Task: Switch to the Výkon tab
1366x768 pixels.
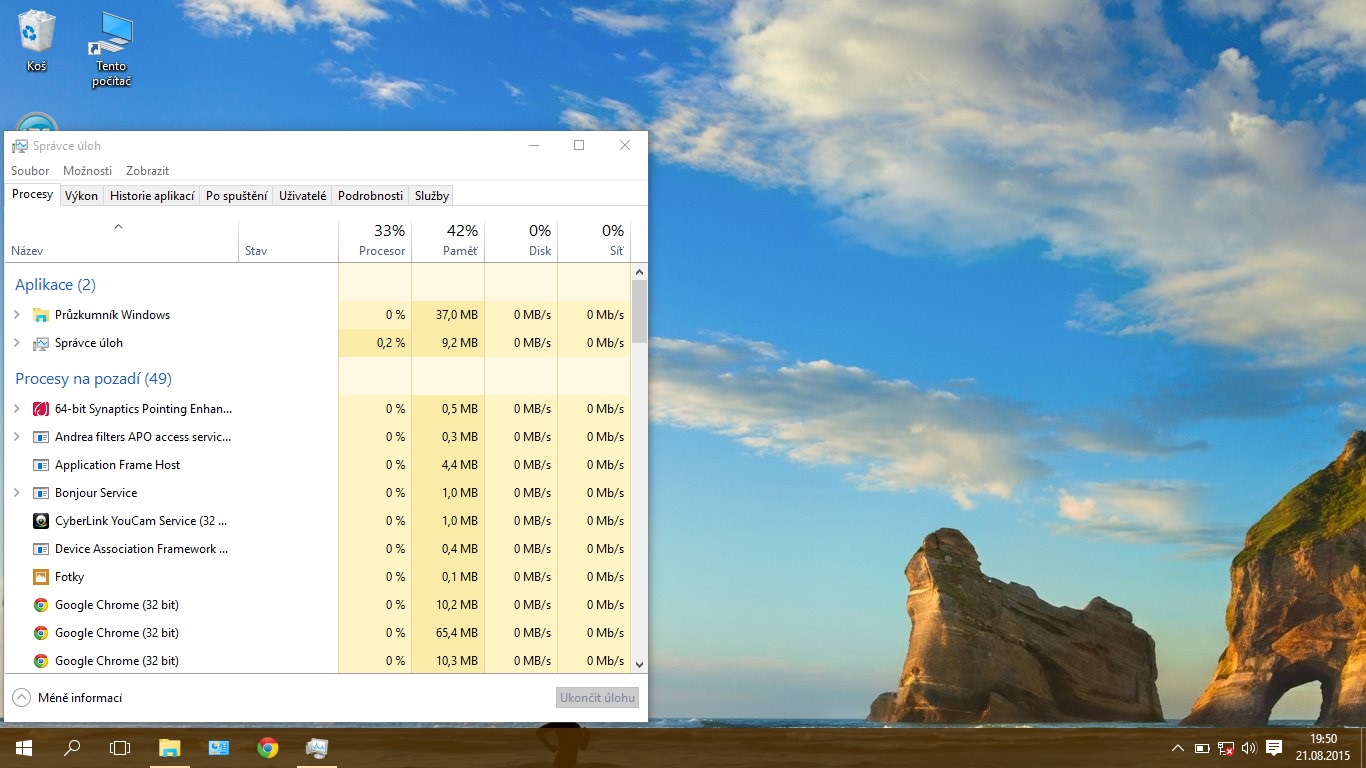Action: coord(82,196)
